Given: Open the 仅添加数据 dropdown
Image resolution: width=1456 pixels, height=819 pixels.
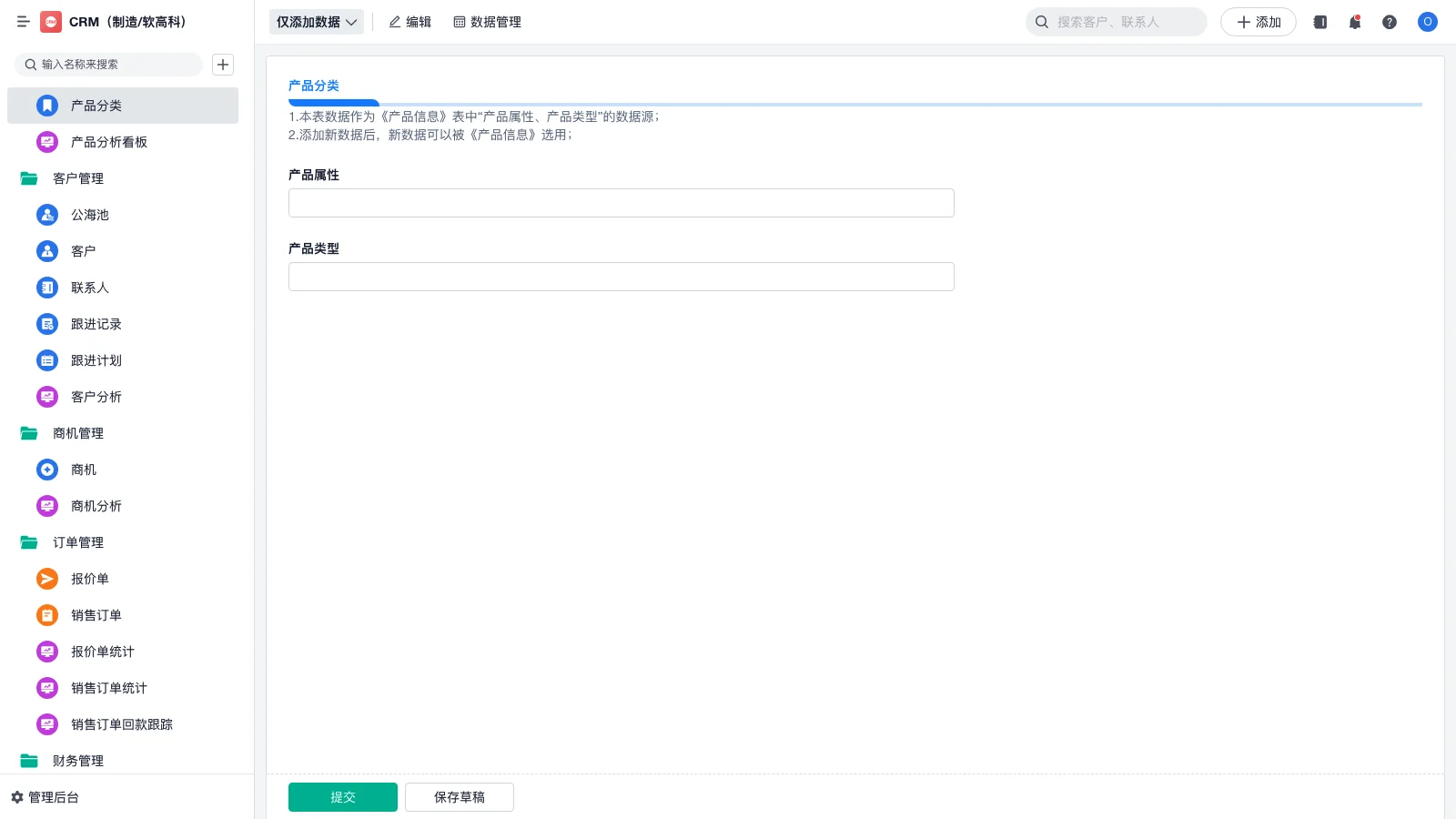Looking at the screenshot, I should [x=316, y=22].
